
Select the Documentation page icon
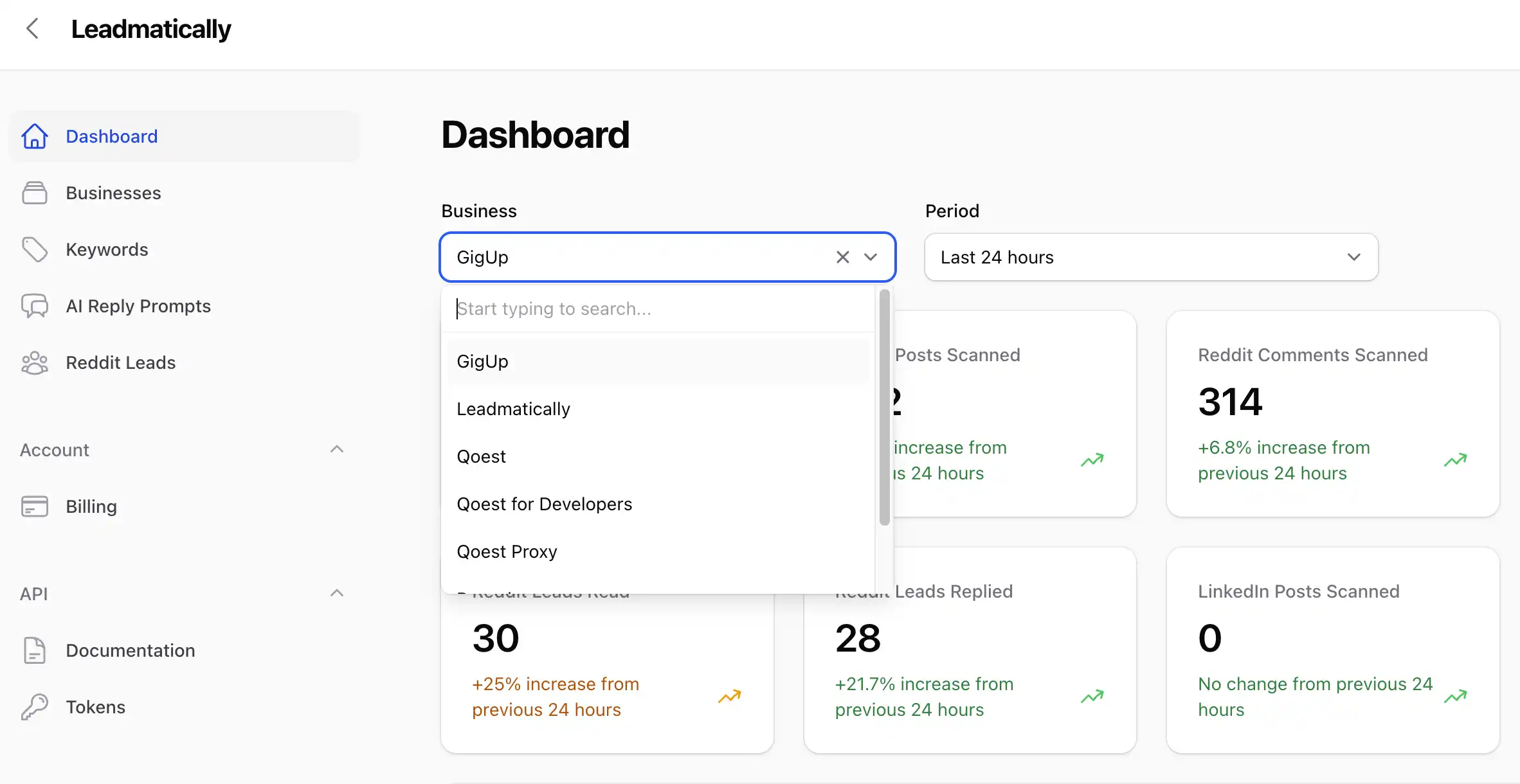35,650
